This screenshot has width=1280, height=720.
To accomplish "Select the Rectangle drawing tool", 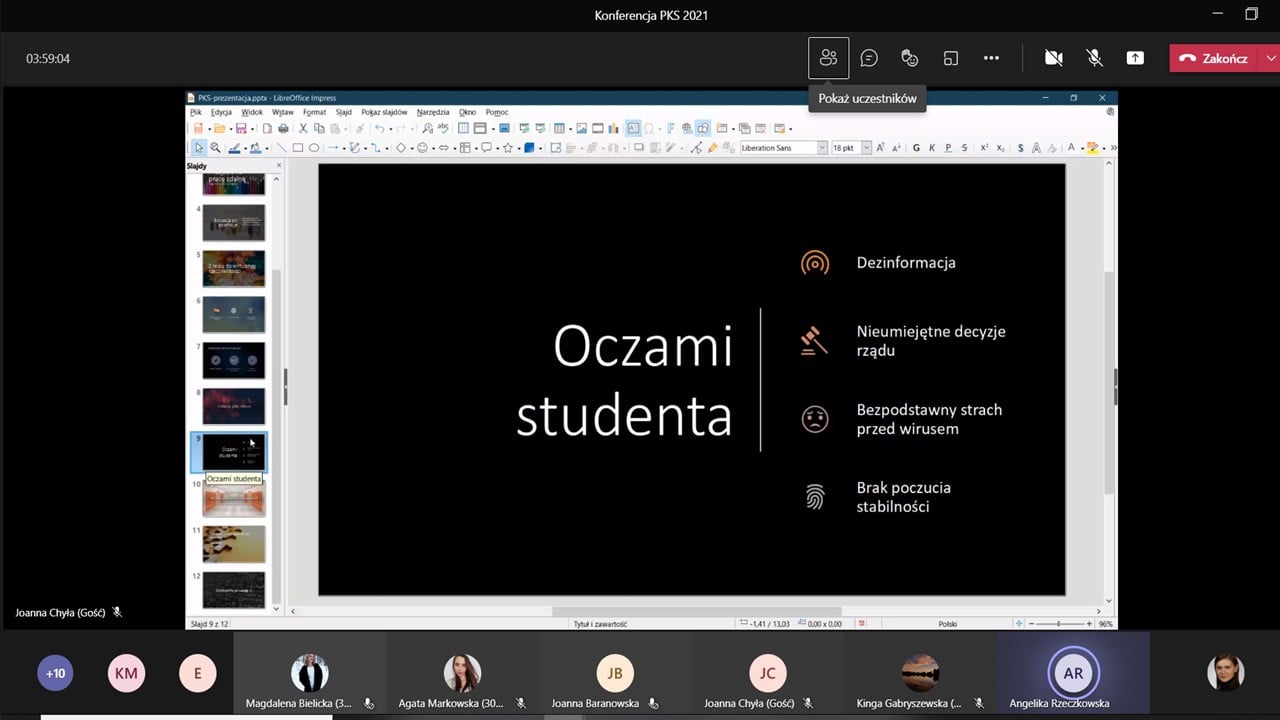I will click(x=298, y=148).
